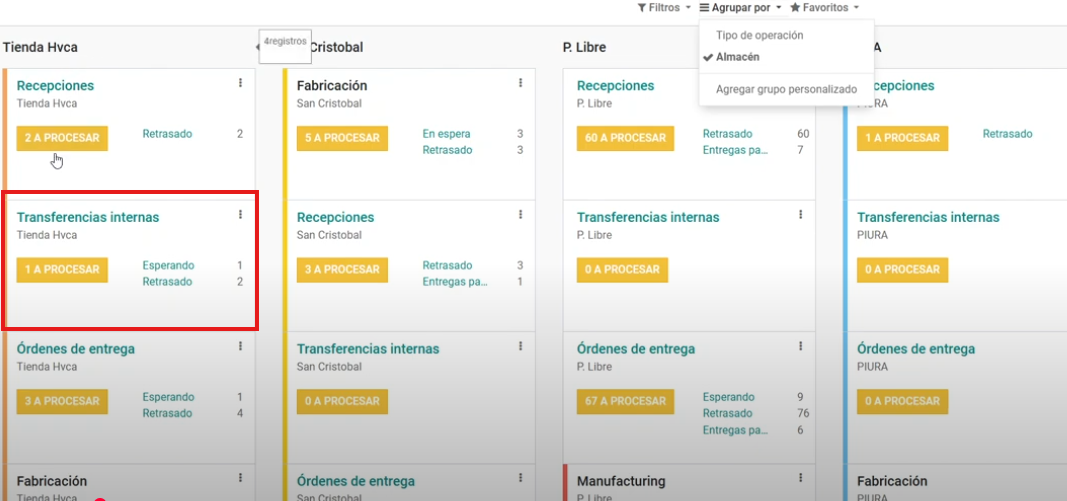Open kebab menu on Tienda Hvca Transferencias internas
The image size is (1067, 501).
pos(241,214)
